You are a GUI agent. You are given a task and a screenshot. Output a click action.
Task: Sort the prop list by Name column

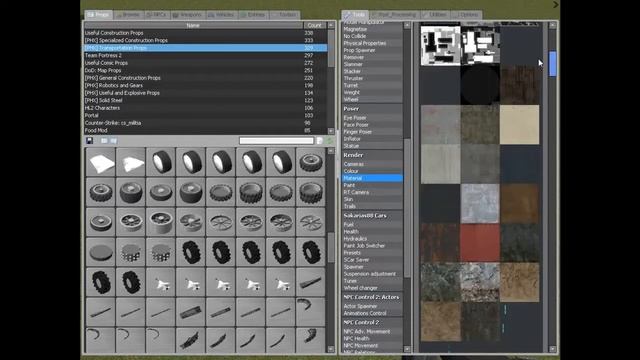pos(193,25)
